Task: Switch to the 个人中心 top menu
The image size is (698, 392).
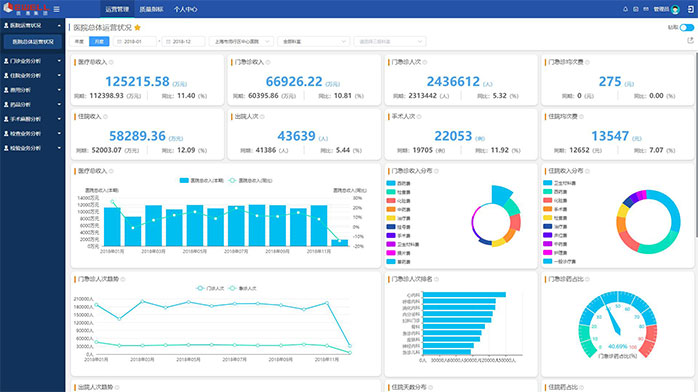Action: pos(185,9)
